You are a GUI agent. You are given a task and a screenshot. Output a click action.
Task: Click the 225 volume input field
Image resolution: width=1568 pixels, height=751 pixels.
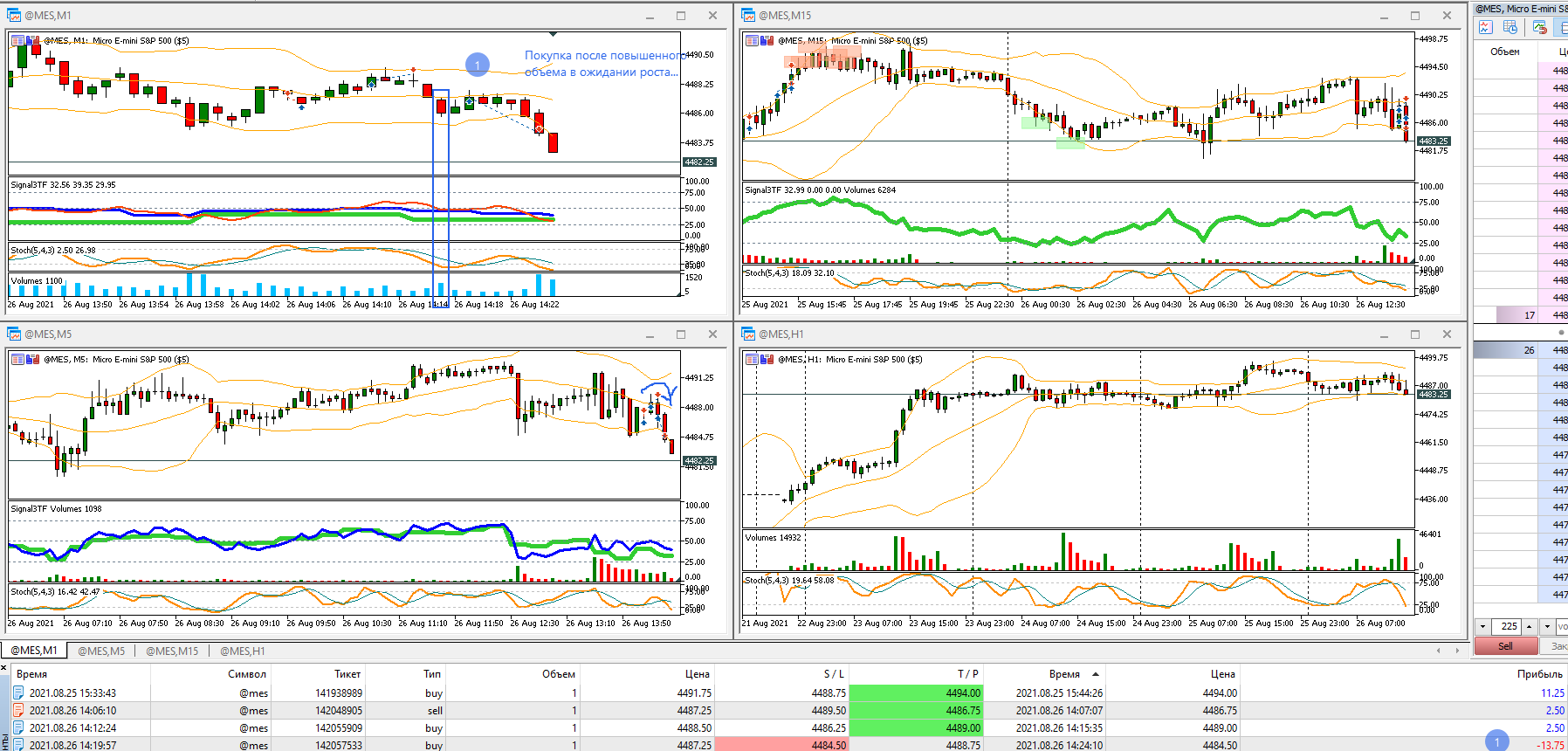[x=1506, y=626]
